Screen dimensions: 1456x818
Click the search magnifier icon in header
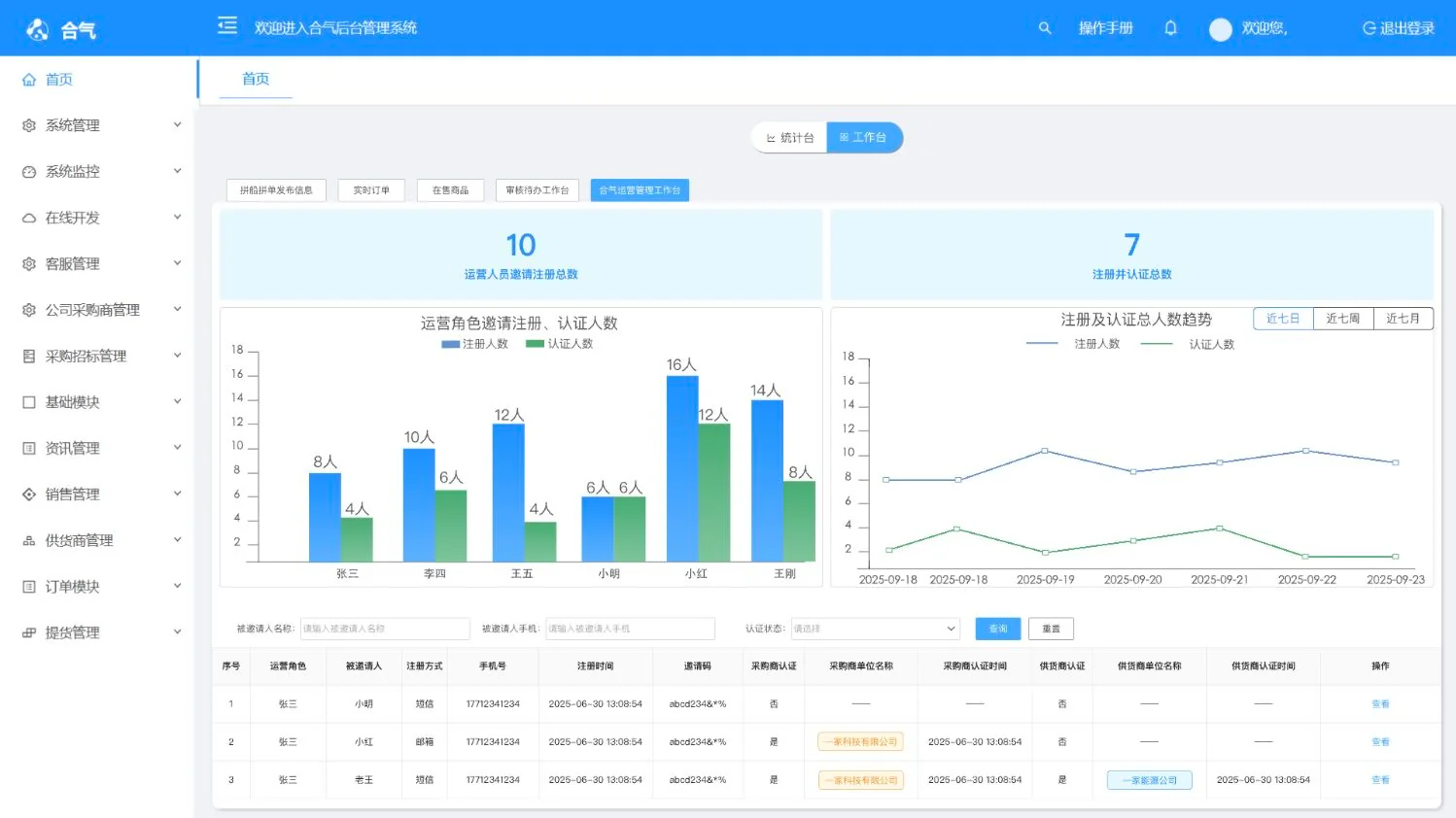click(1045, 28)
